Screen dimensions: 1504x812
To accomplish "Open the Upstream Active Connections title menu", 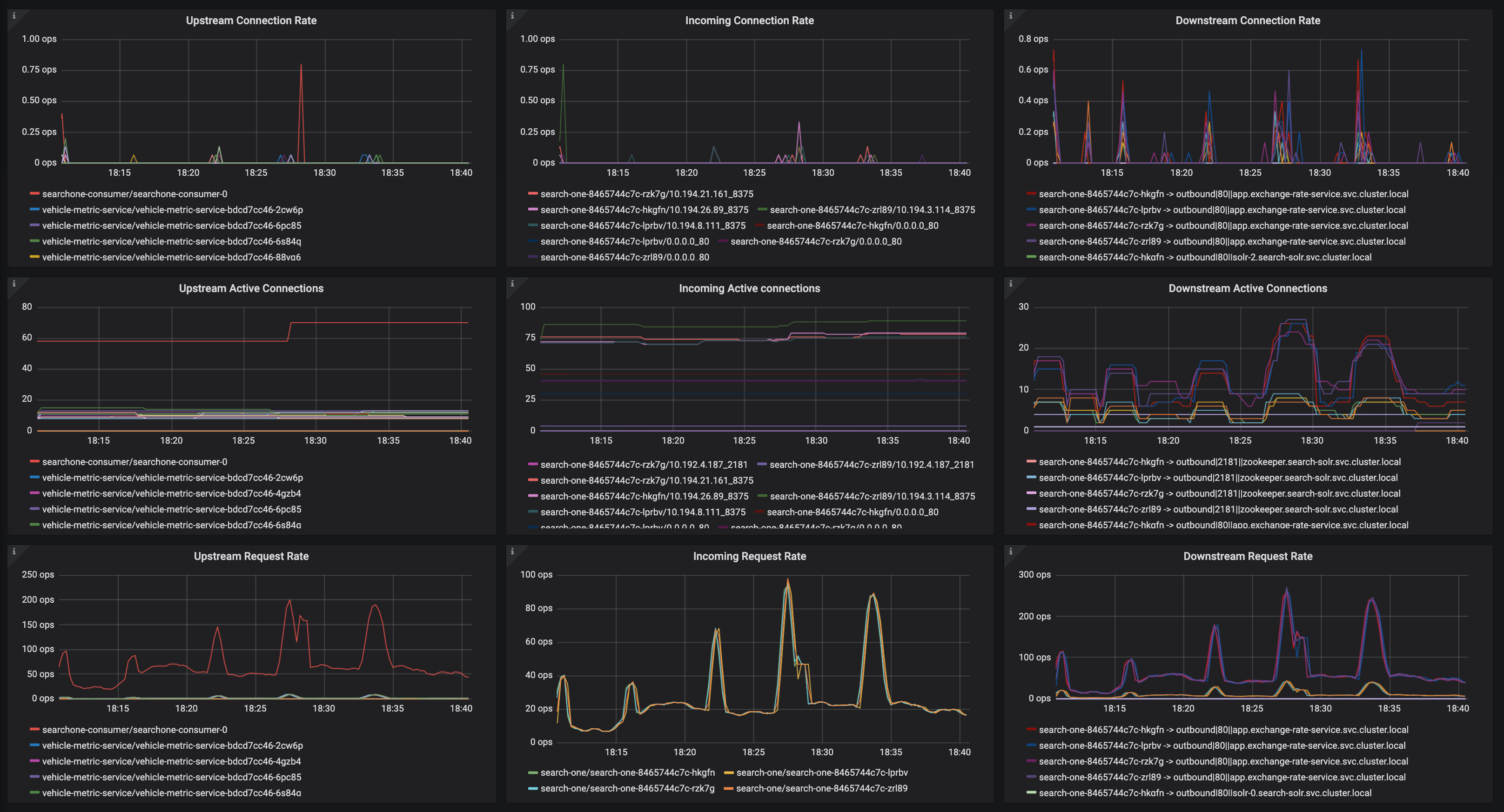I will [251, 288].
